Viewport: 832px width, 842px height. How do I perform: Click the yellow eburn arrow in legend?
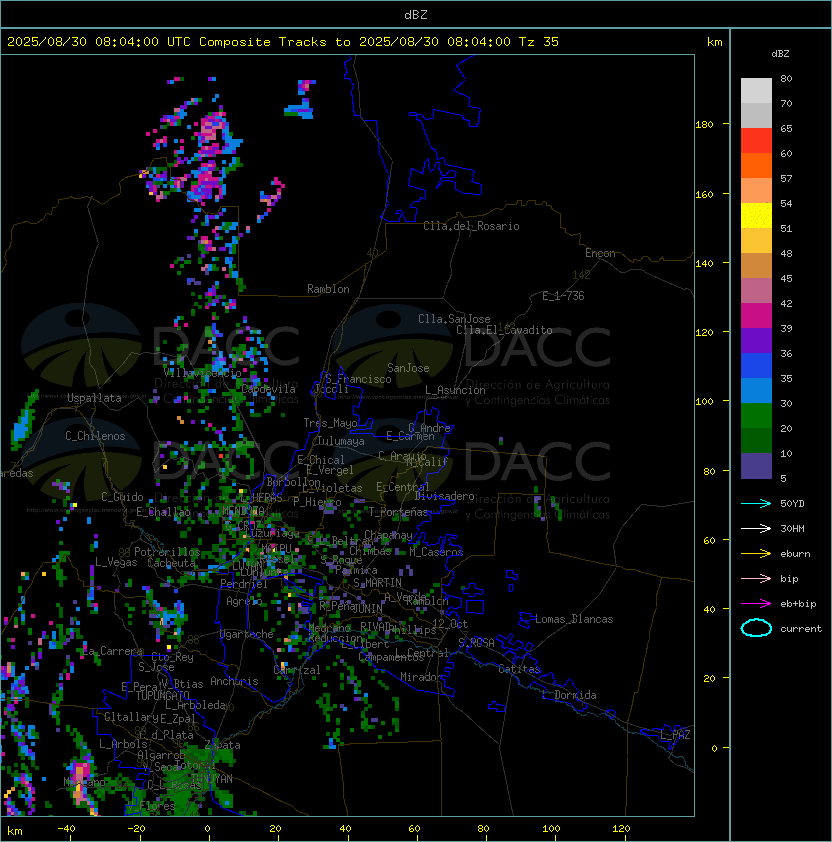coord(756,554)
